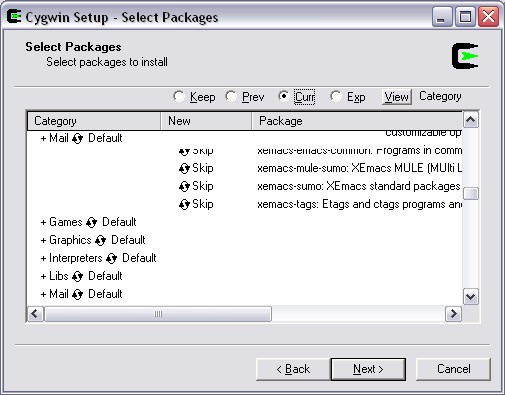Select the Prev radio button

(231, 97)
